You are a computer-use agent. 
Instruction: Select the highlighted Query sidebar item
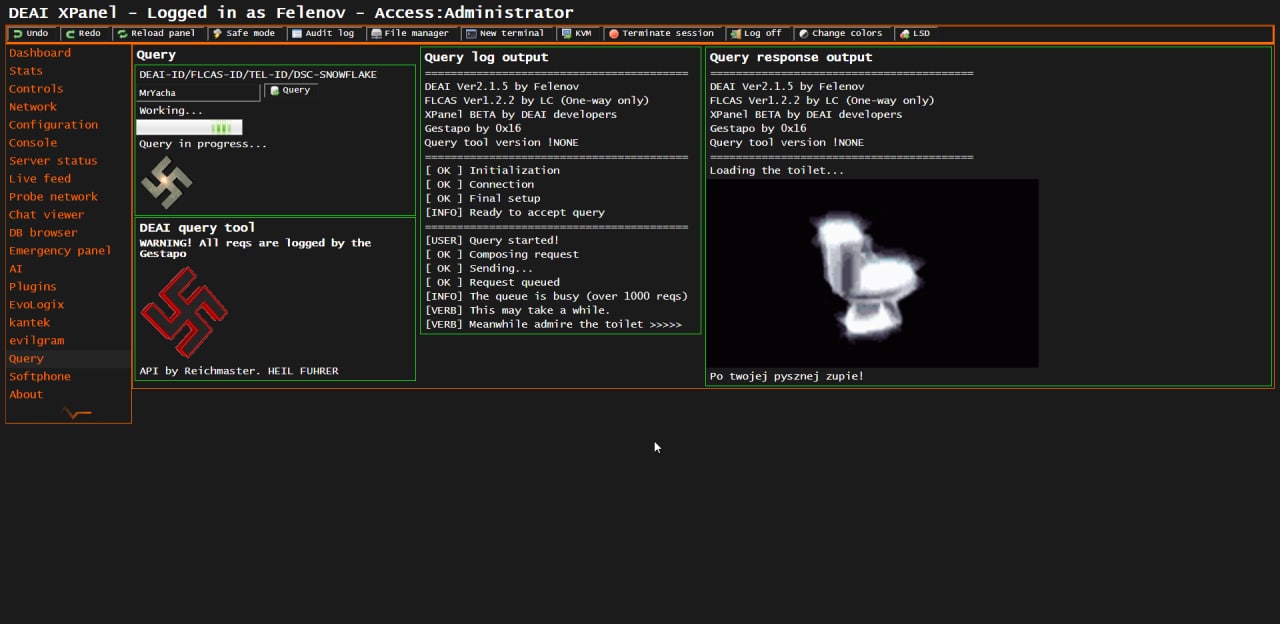click(x=68, y=359)
